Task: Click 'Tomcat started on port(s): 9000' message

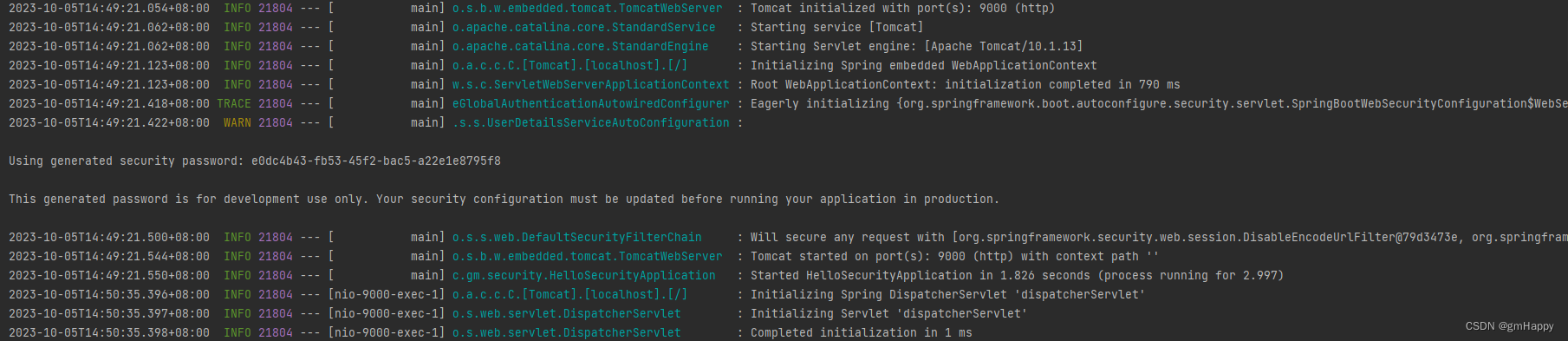Action: pyautogui.click(x=954, y=257)
